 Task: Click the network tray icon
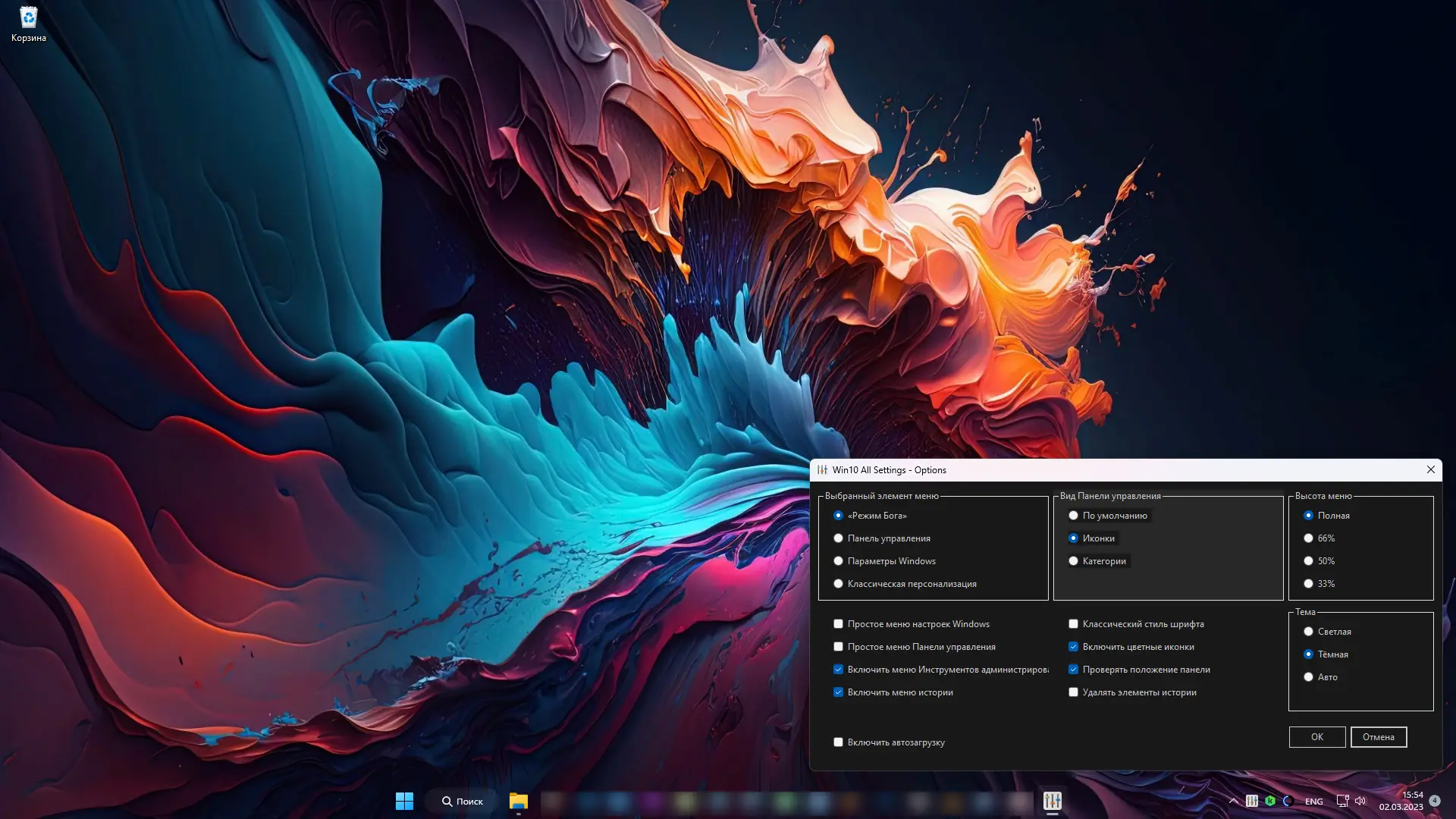[1342, 801]
